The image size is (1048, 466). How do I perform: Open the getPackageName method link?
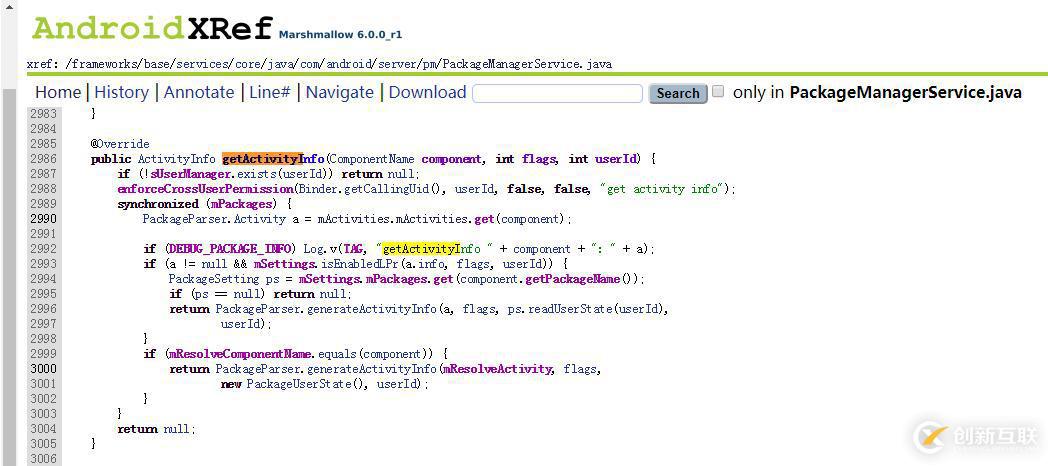(572, 279)
